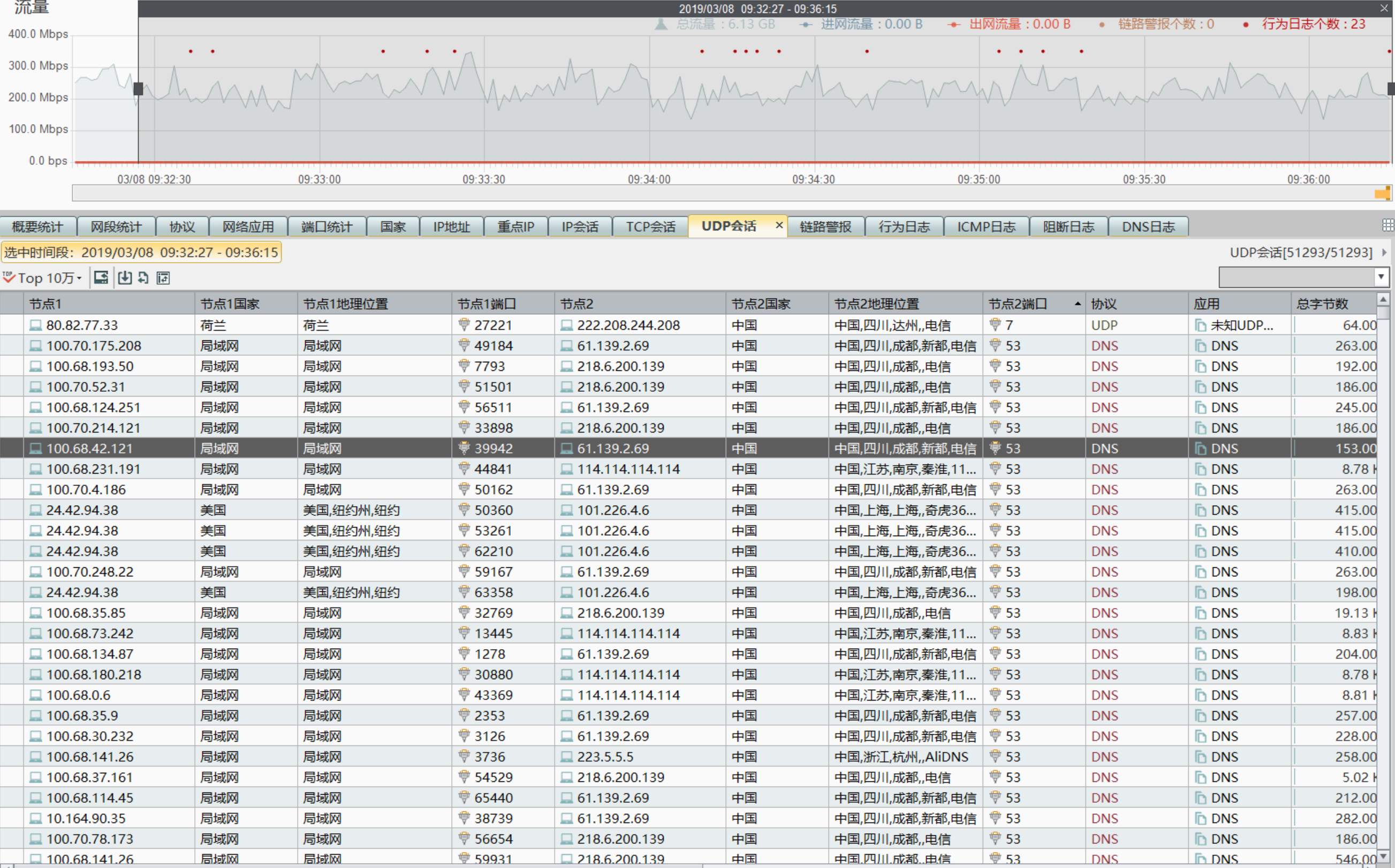The height and width of the screenshot is (868, 1395).
Task: Close the traffic time-range selection panel
Action: pyautogui.click(x=1384, y=8)
